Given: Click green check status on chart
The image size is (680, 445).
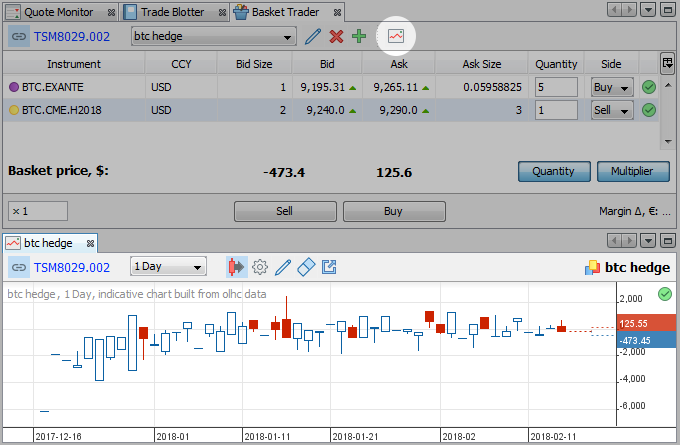Looking at the screenshot, I should [x=665, y=294].
